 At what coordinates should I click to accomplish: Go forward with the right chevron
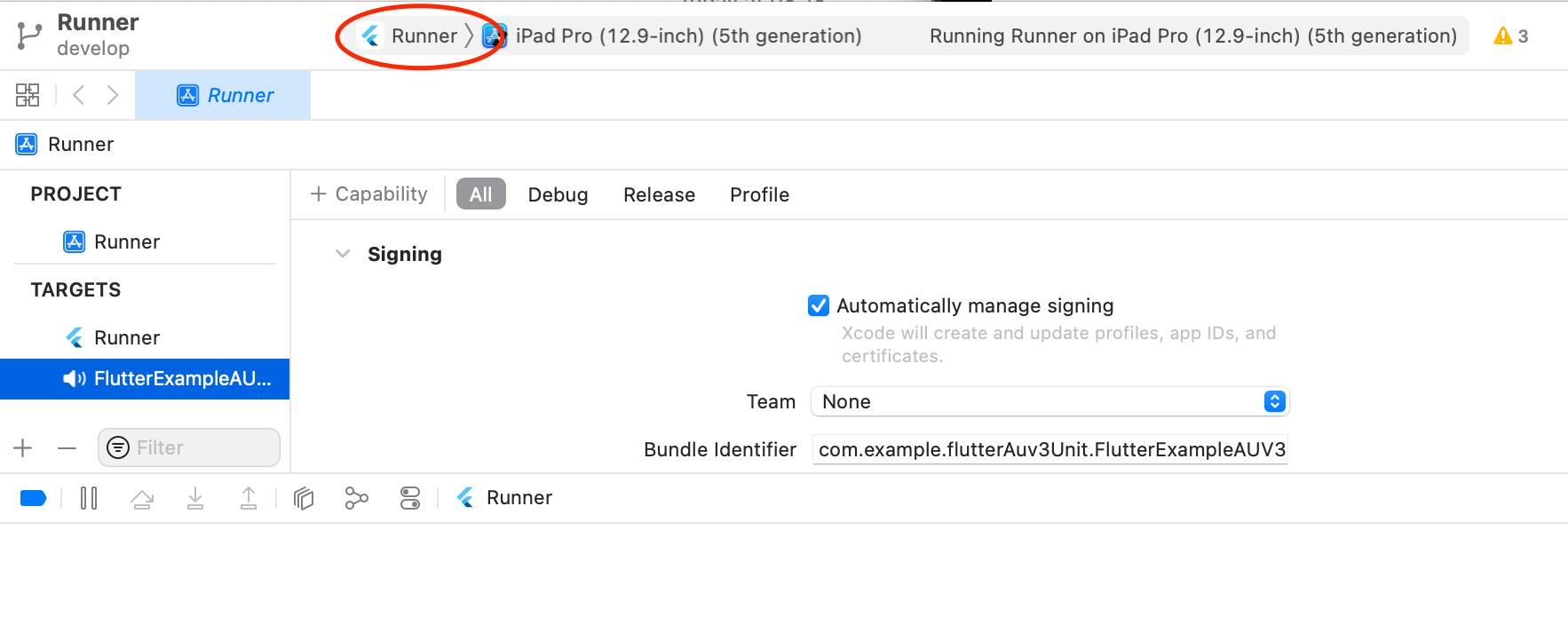tap(113, 95)
